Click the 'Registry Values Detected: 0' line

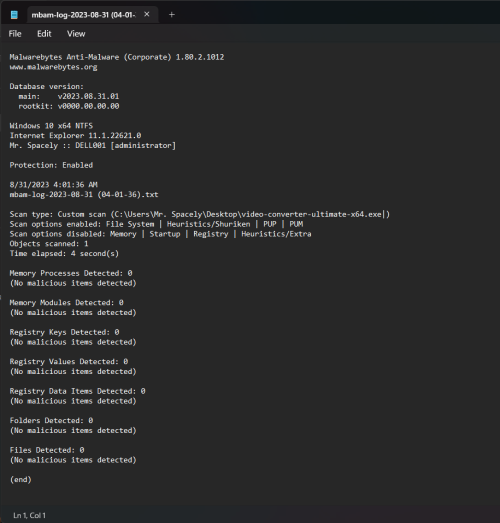[69, 362]
